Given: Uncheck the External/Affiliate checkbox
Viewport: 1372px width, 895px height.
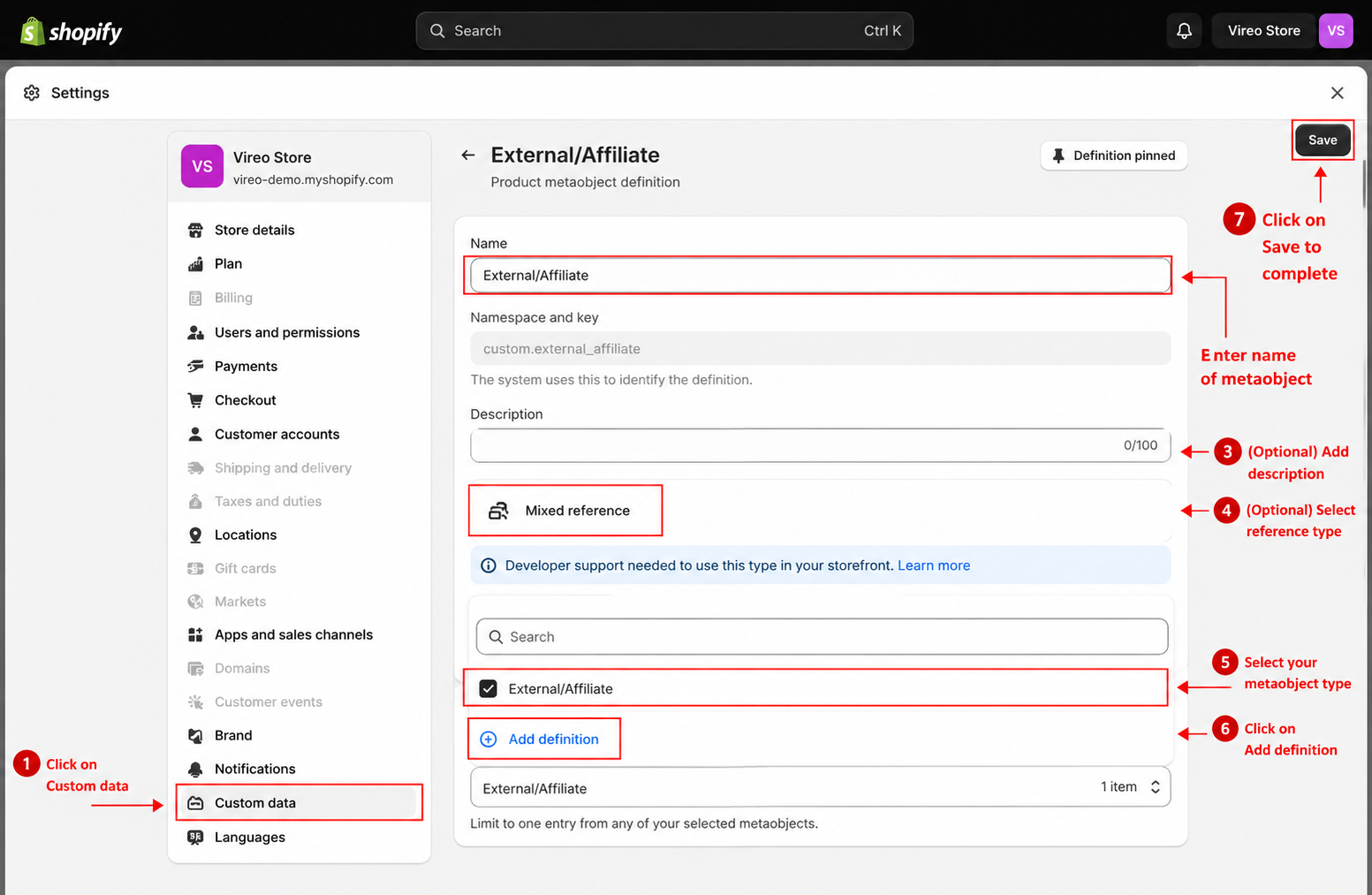Looking at the screenshot, I should [x=488, y=688].
